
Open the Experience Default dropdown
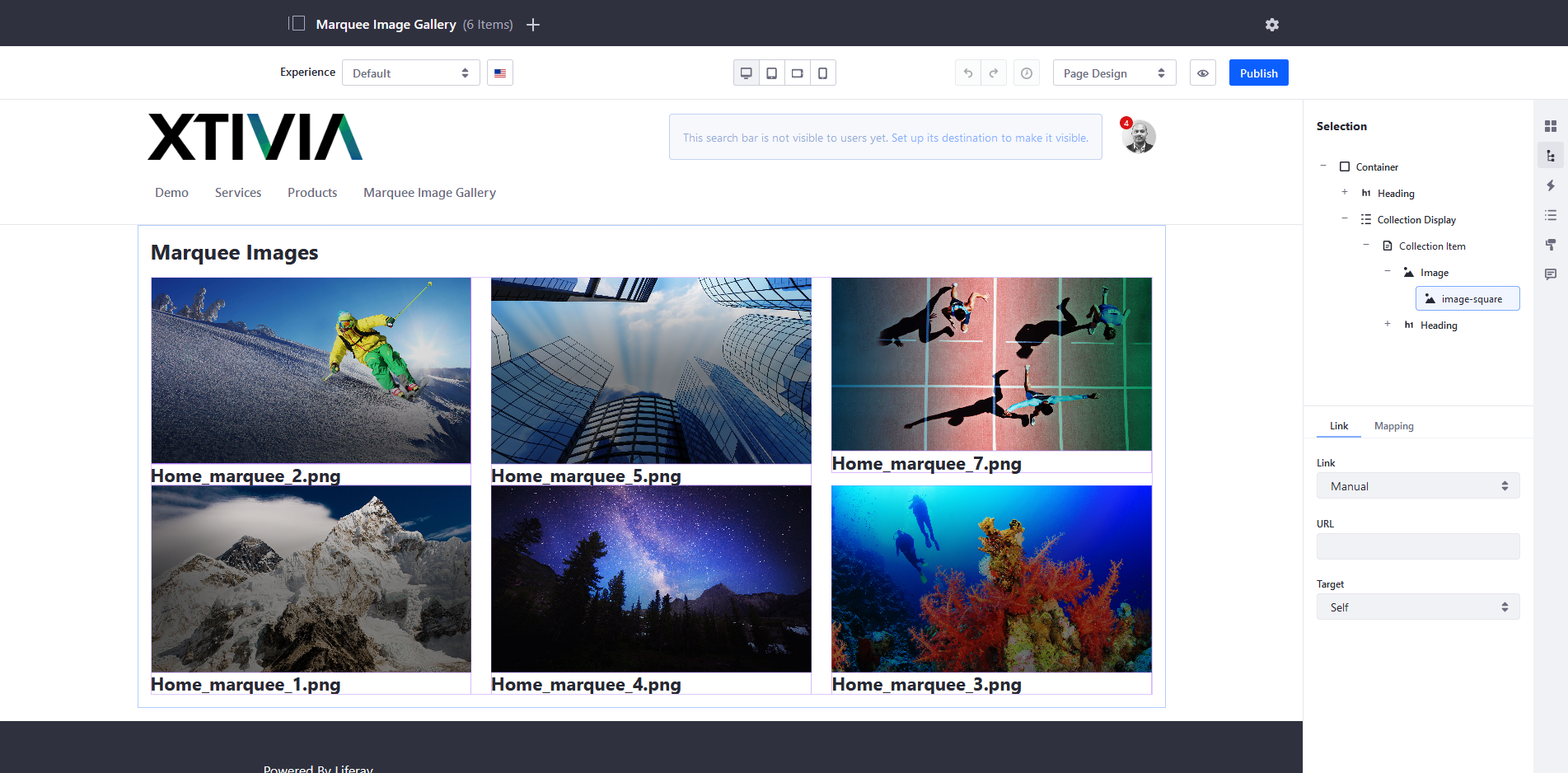410,73
